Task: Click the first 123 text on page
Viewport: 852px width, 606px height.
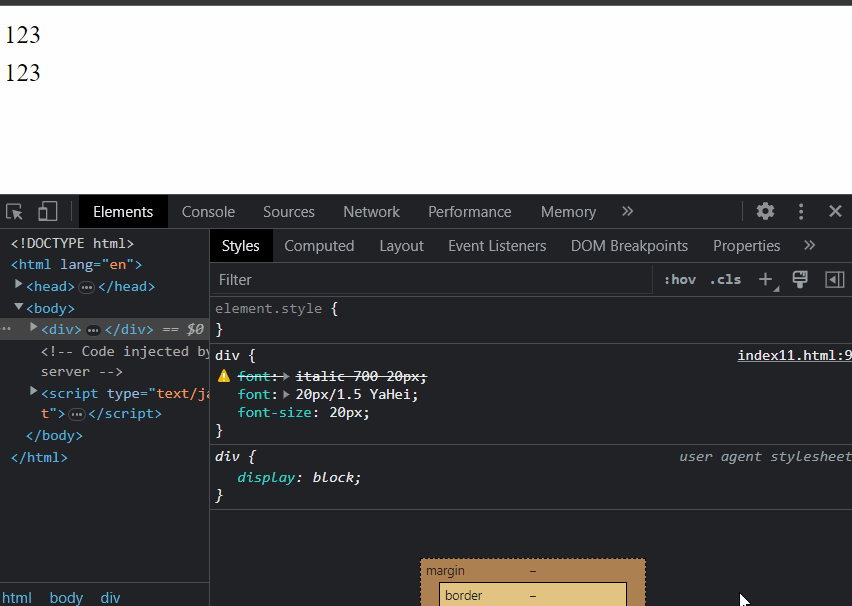Action: click(23, 35)
